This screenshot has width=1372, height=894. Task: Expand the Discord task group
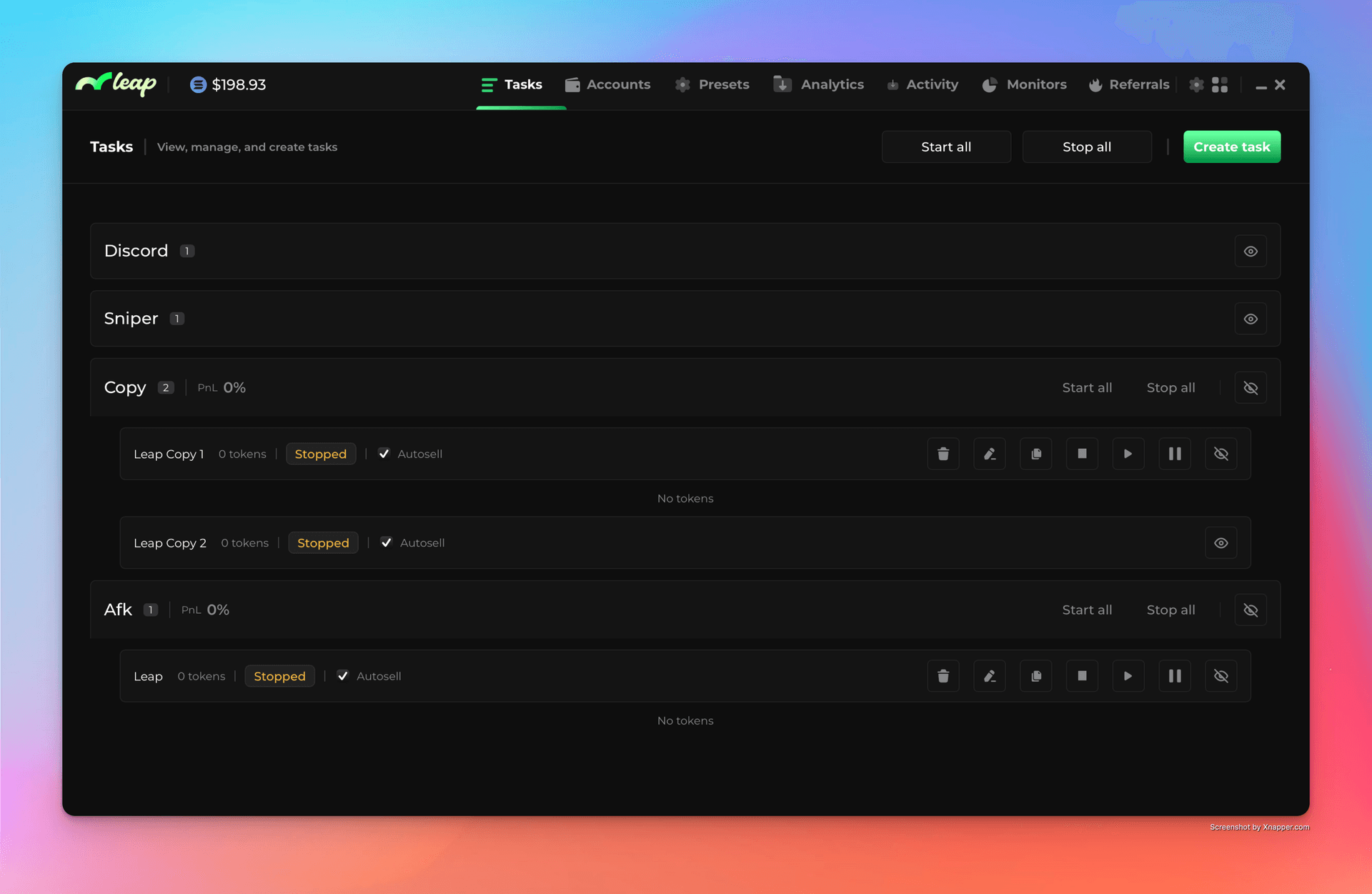click(1250, 251)
